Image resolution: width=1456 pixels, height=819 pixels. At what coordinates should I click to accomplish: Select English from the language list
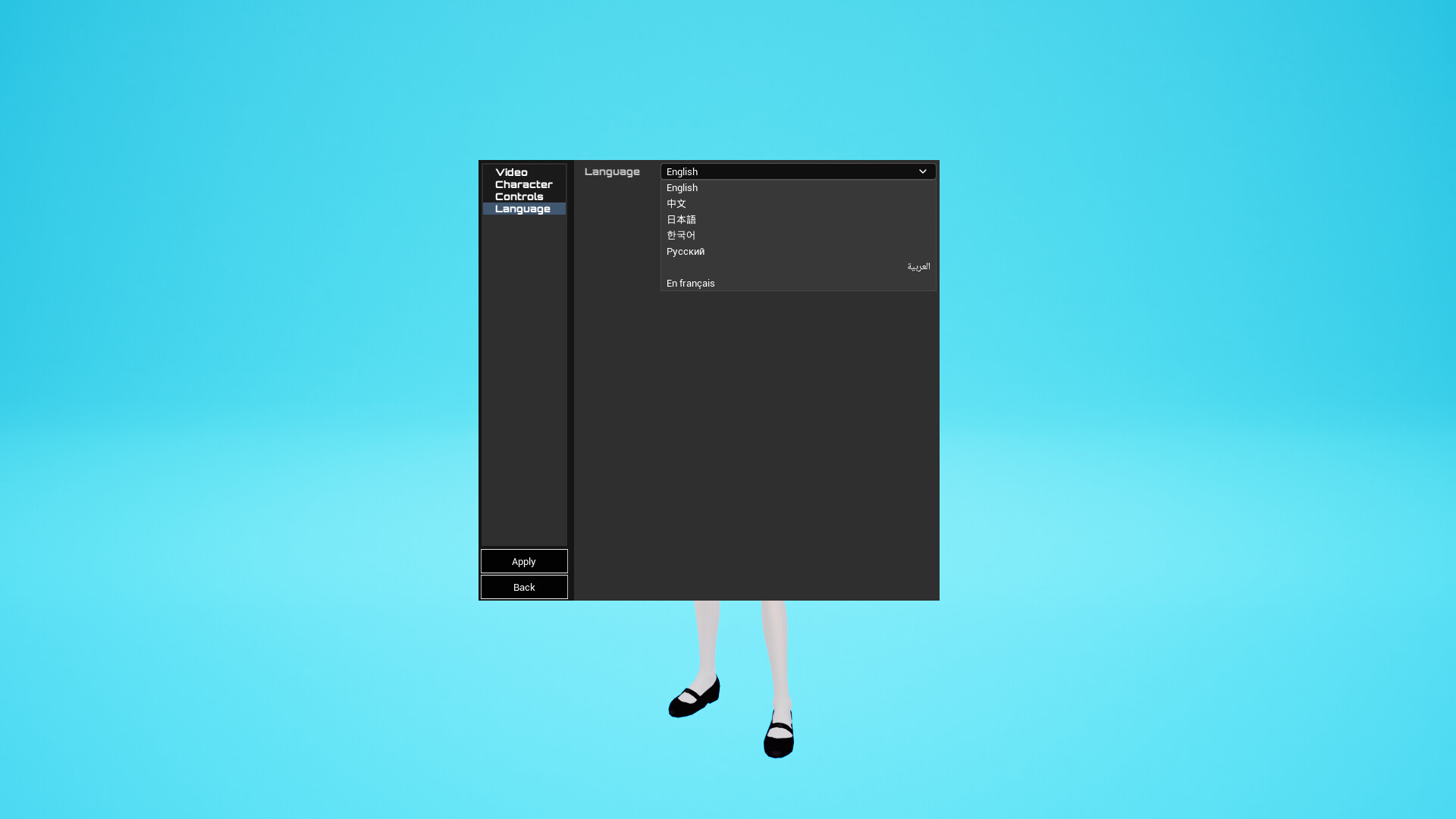[x=682, y=187]
